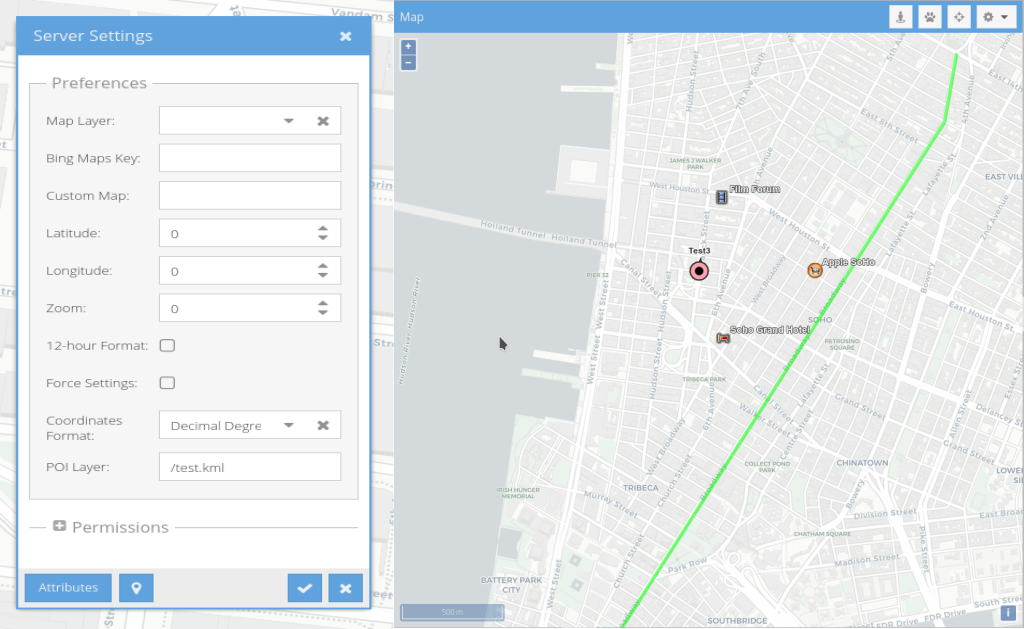This screenshot has width=1024, height=629.
Task: Click the map pin location button
Action: click(136, 588)
